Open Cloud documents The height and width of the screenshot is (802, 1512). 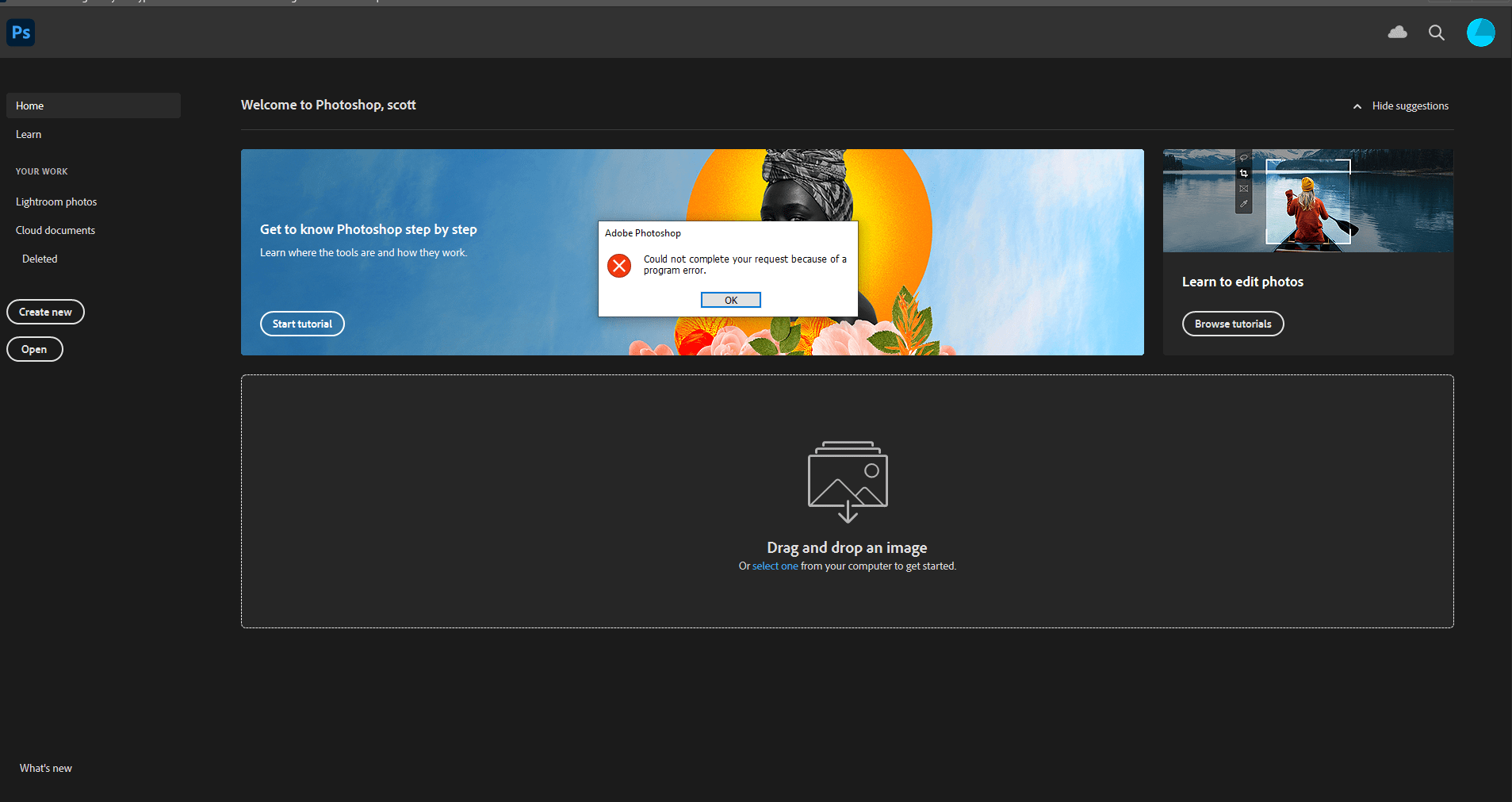[x=55, y=230]
